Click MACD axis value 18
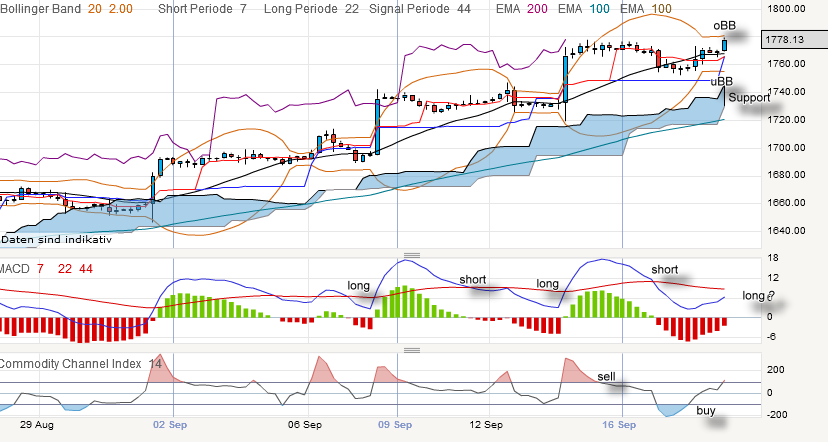Image resolution: width=828 pixels, height=442 pixels. [x=773, y=258]
